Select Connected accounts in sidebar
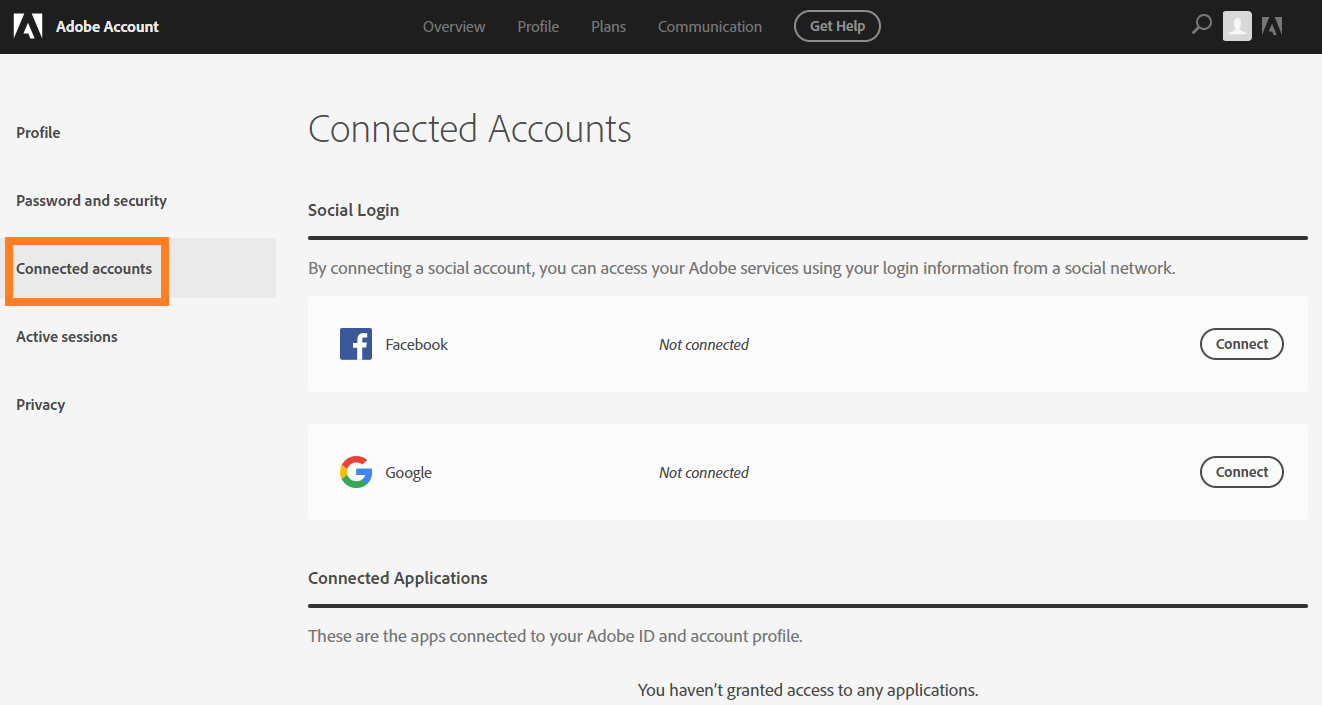 (84, 269)
